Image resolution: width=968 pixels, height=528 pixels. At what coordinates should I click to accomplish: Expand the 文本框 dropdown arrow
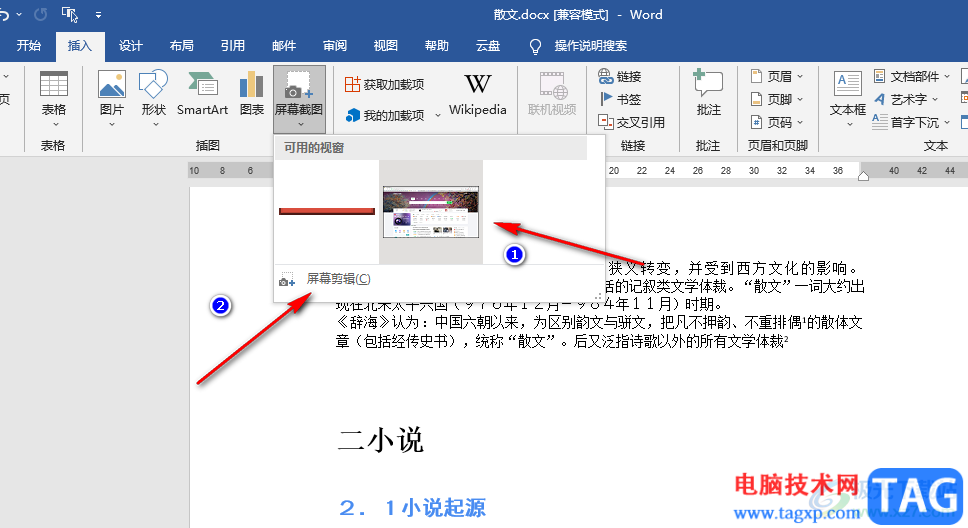849,124
